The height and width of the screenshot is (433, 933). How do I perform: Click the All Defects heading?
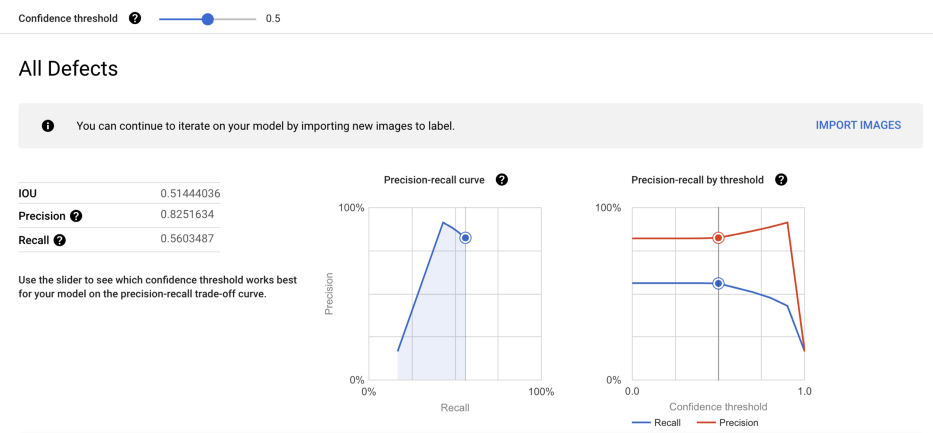coord(68,69)
